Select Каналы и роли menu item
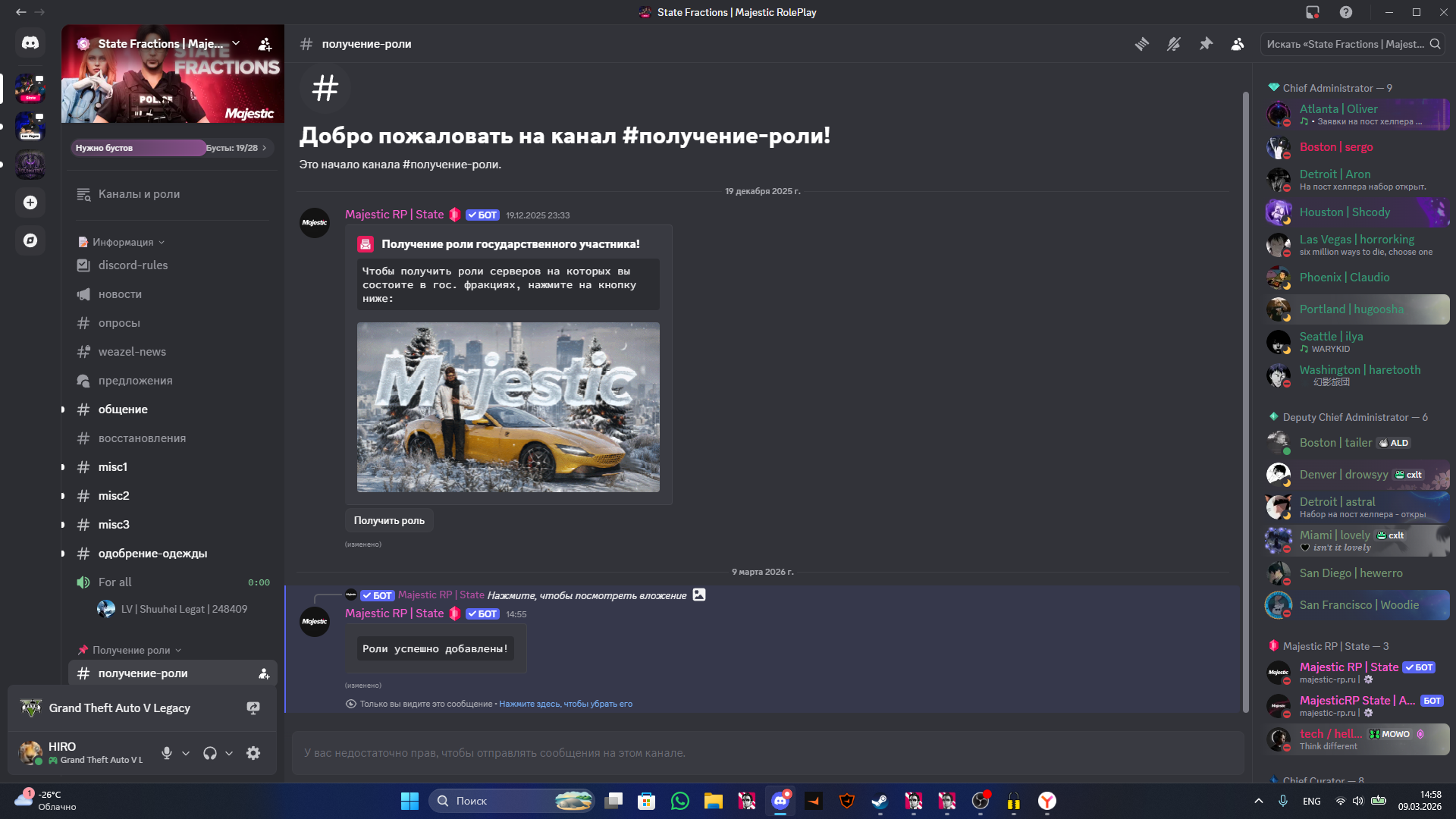Image resolution: width=1456 pixels, height=819 pixels. [139, 194]
